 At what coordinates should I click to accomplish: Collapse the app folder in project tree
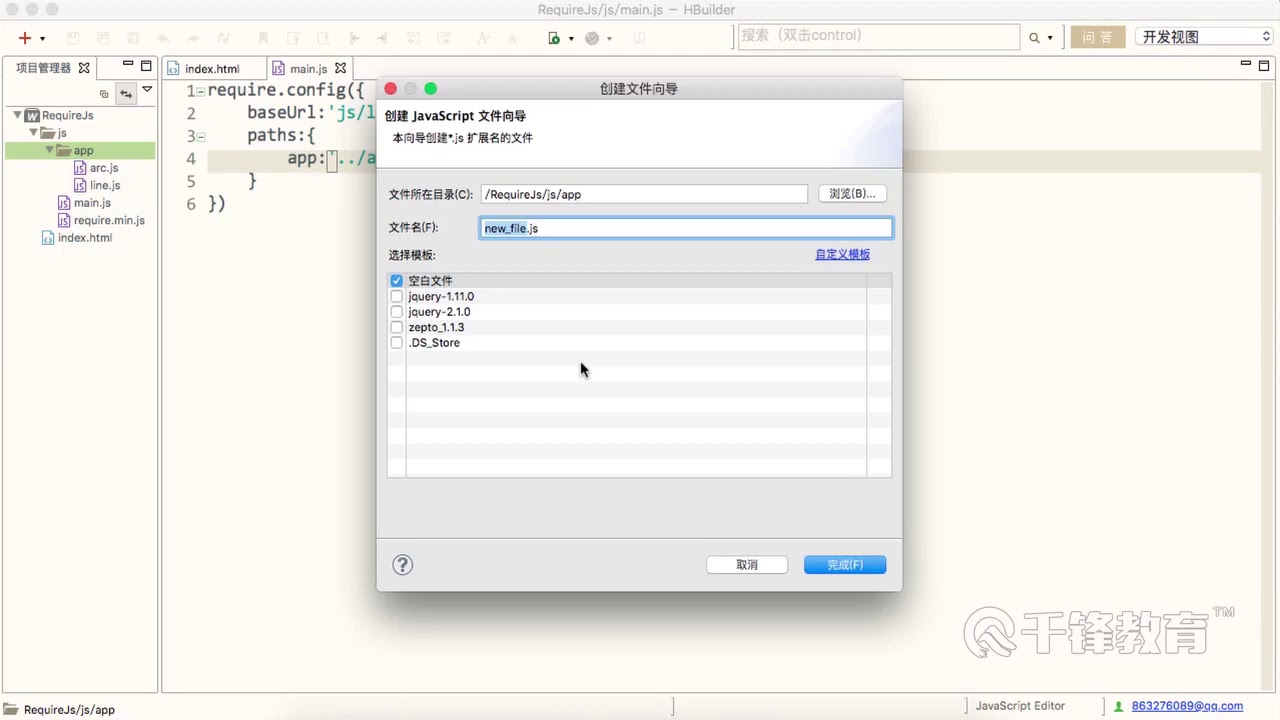[x=49, y=150]
